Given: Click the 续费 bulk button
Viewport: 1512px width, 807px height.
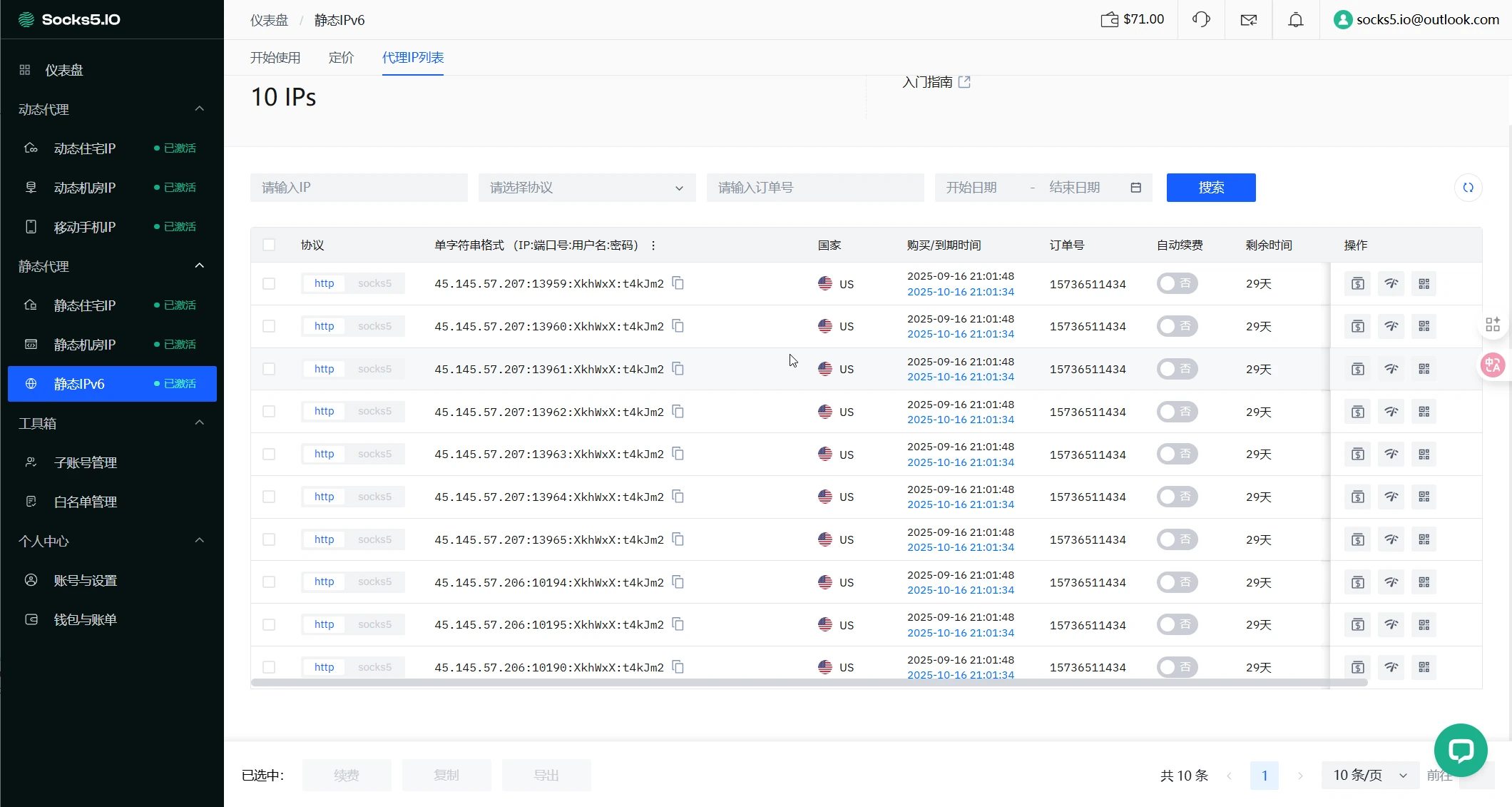Looking at the screenshot, I should click(x=347, y=776).
